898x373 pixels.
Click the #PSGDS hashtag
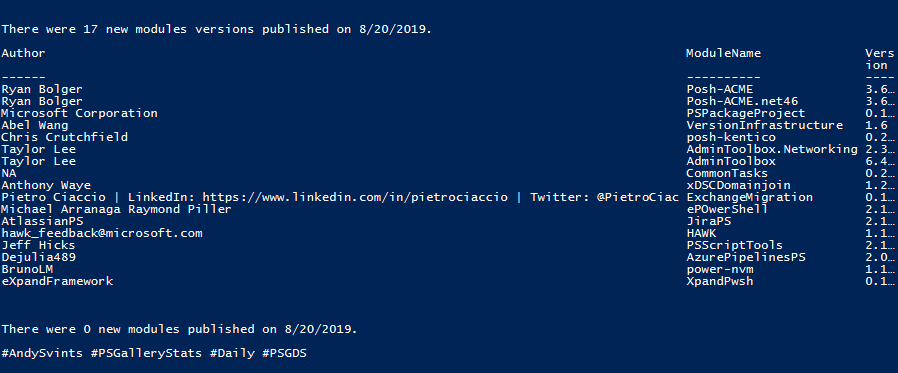[284, 354]
